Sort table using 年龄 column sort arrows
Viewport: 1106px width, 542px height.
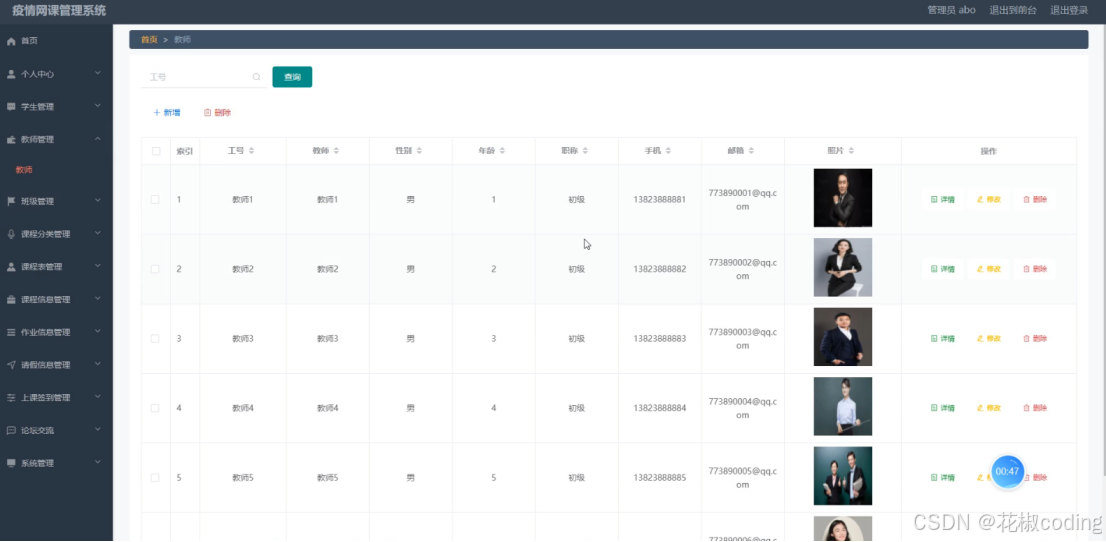click(502, 151)
